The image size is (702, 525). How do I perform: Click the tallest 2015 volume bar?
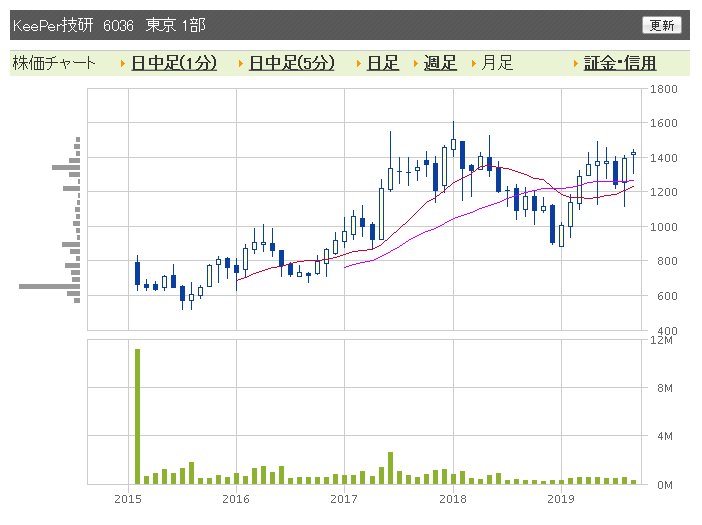pyautogui.click(x=137, y=416)
